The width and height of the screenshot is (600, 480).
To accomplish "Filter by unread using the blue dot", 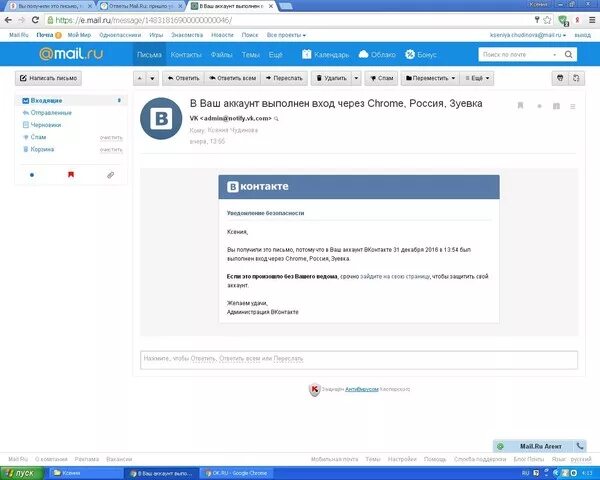I will 32,175.
